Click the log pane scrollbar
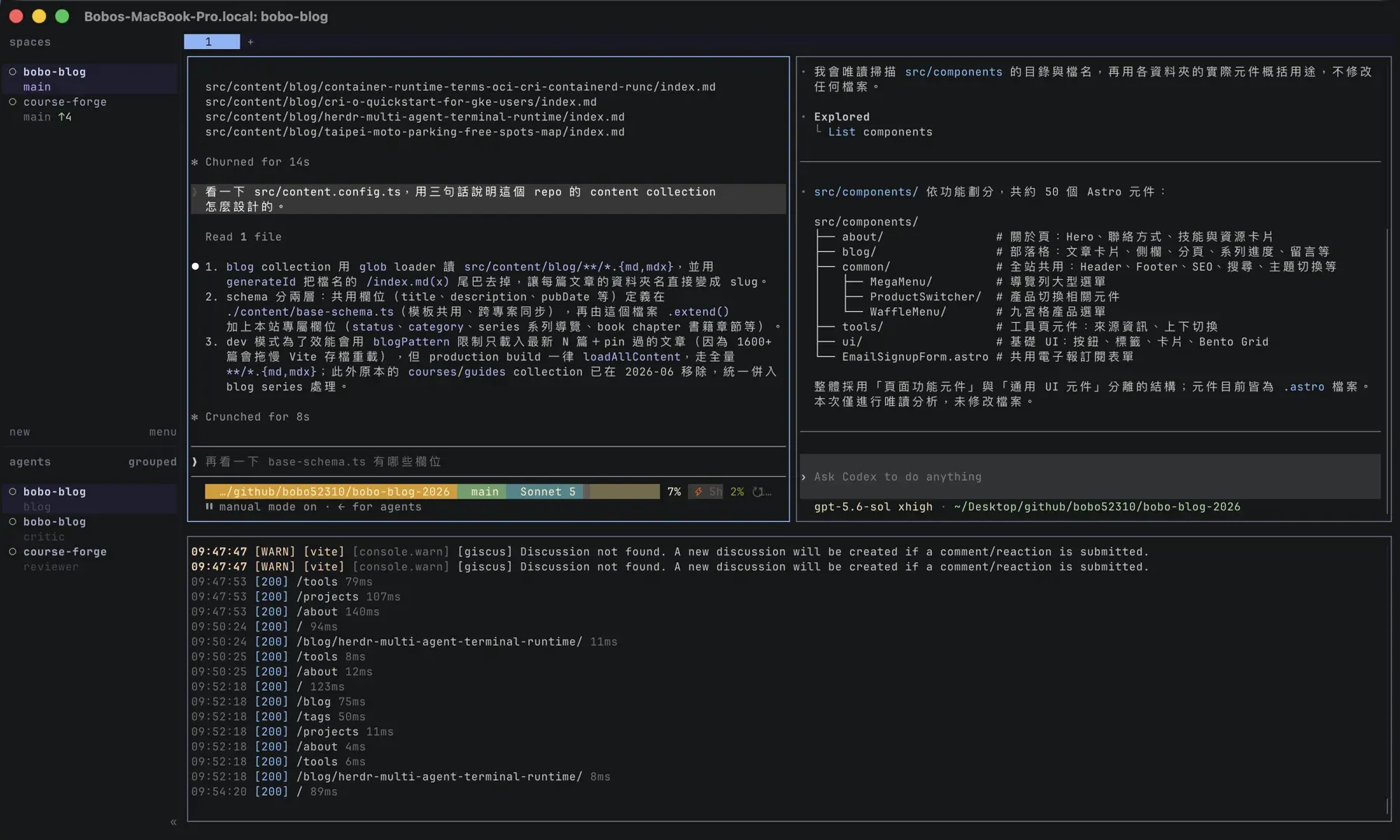Viewport: 1400px width, 840px height. pos(1387,807)
